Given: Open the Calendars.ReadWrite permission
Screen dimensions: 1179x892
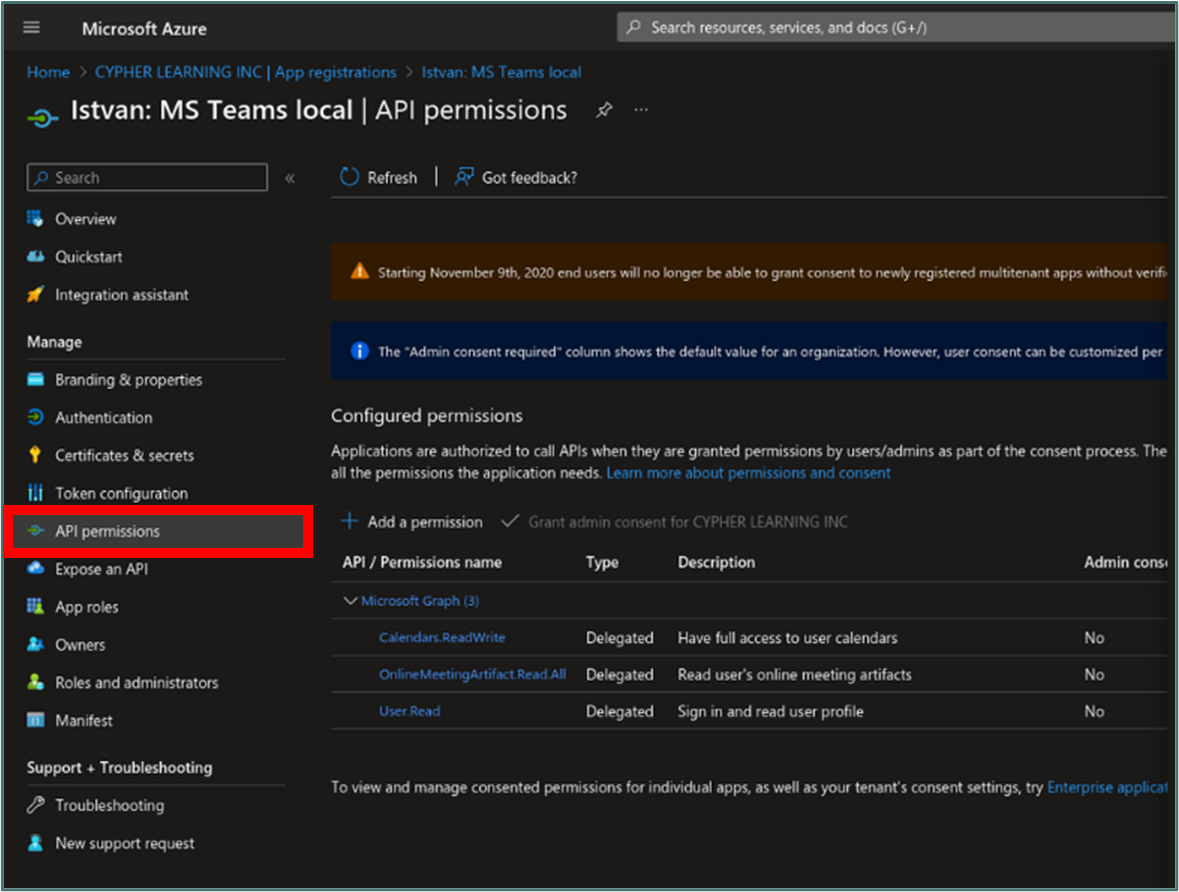Looking at the screenshot, I should [442, 637].
